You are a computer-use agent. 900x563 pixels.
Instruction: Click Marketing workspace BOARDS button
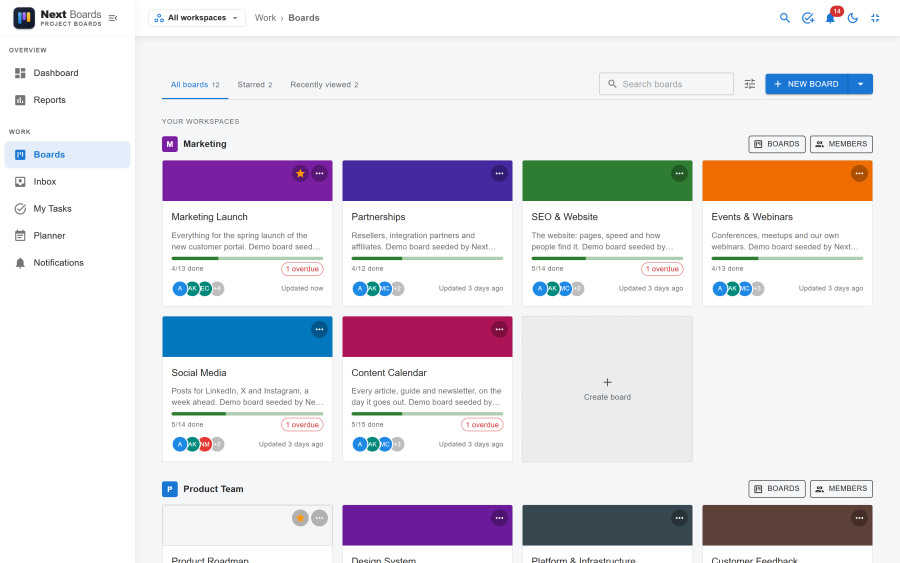[x=777, y=144]
